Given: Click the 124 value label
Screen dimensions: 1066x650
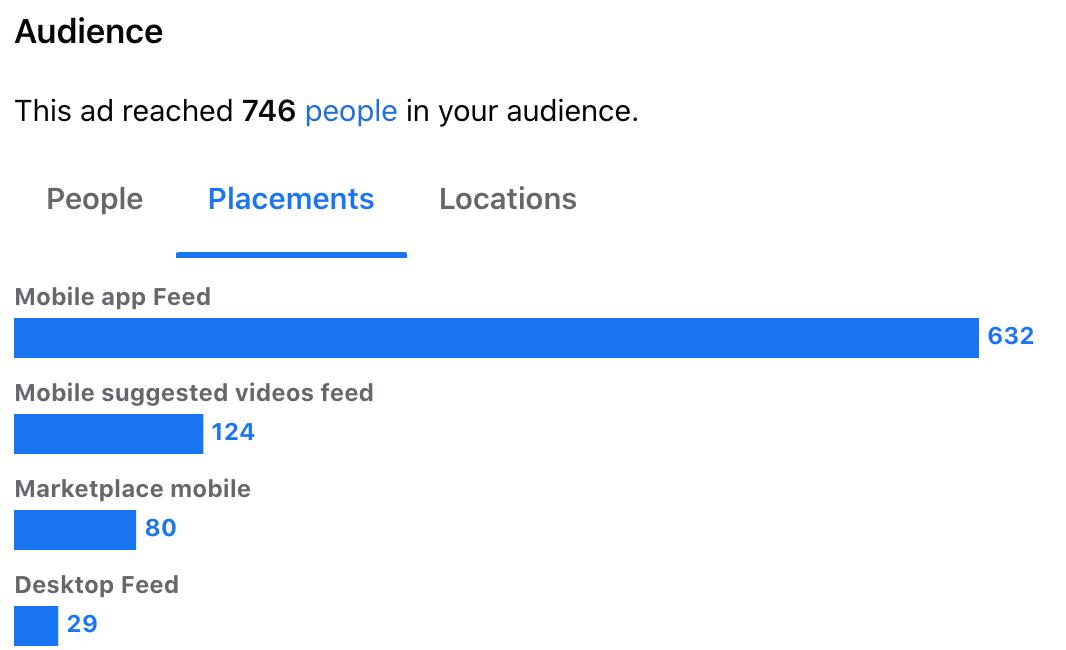Looking at the screenshot, I should pyautogui.click(x=233, y=432).
